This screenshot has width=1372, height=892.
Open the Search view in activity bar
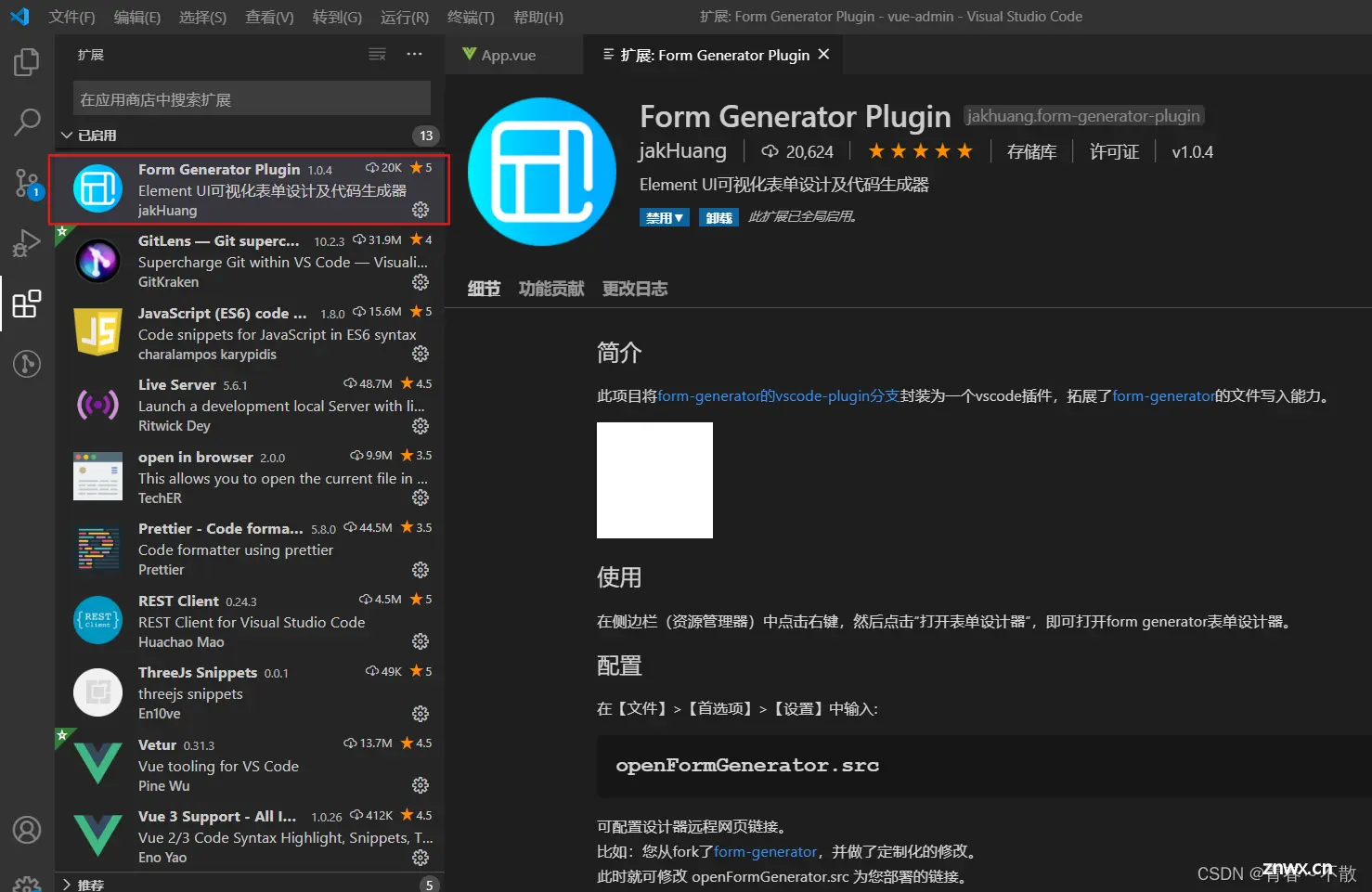click(x=26, y=122)
